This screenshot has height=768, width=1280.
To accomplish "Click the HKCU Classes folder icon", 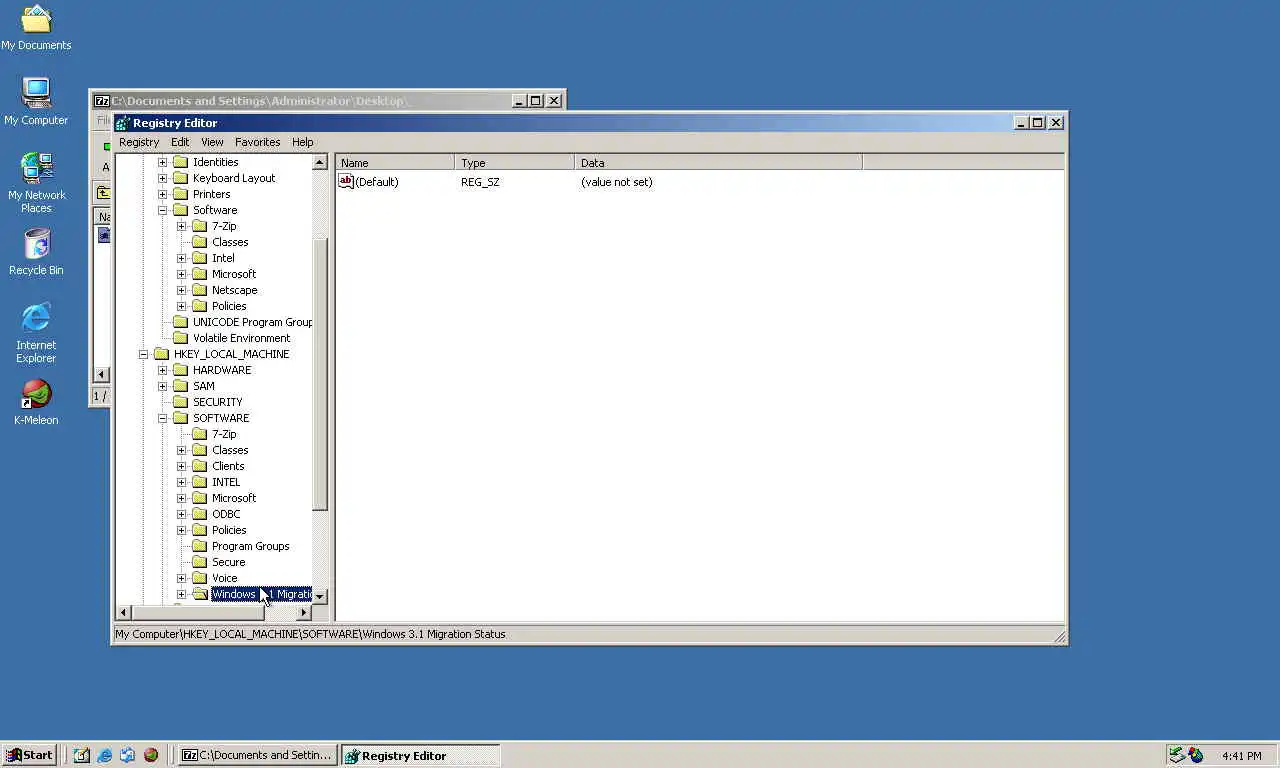I will click(x=199, y=242).
